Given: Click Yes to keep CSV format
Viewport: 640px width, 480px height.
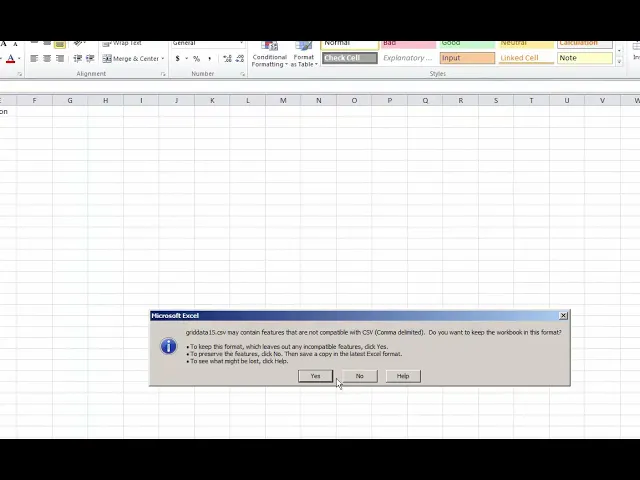Looking at the screenshot, I should (x=315, y=376).
